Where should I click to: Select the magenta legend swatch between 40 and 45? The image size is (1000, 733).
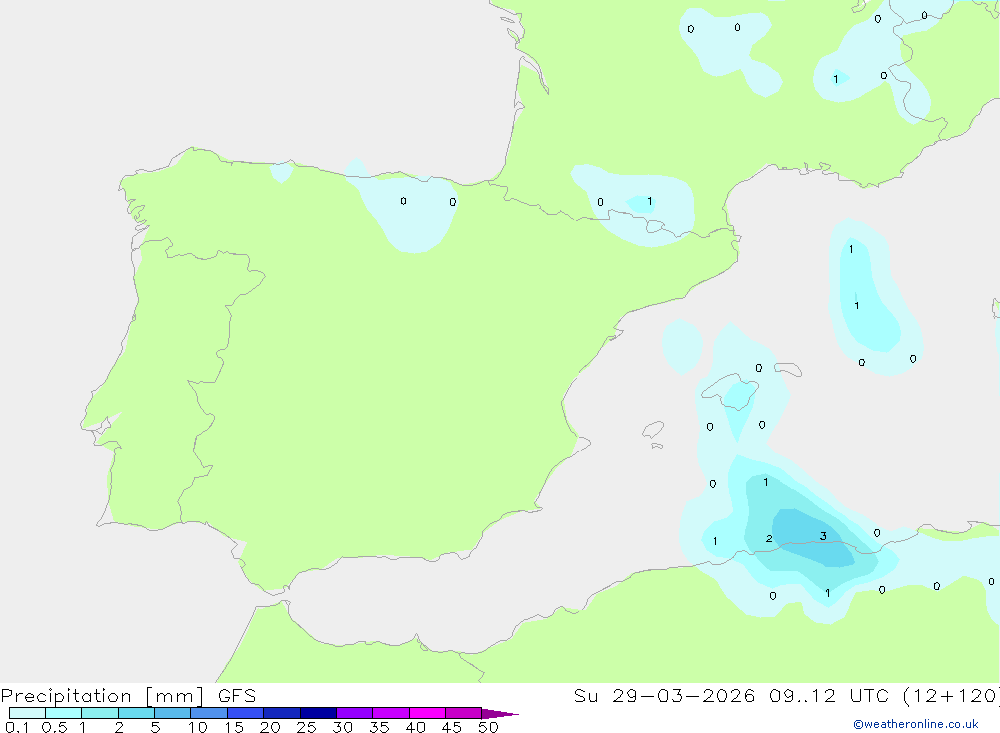click(x=427, y=713)
